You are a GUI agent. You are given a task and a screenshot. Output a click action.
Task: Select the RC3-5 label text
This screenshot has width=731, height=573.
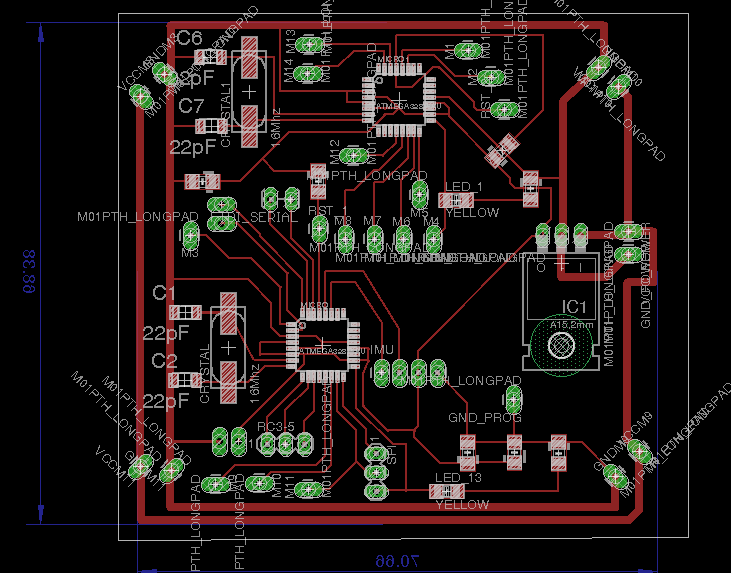(x=276, y=426)
